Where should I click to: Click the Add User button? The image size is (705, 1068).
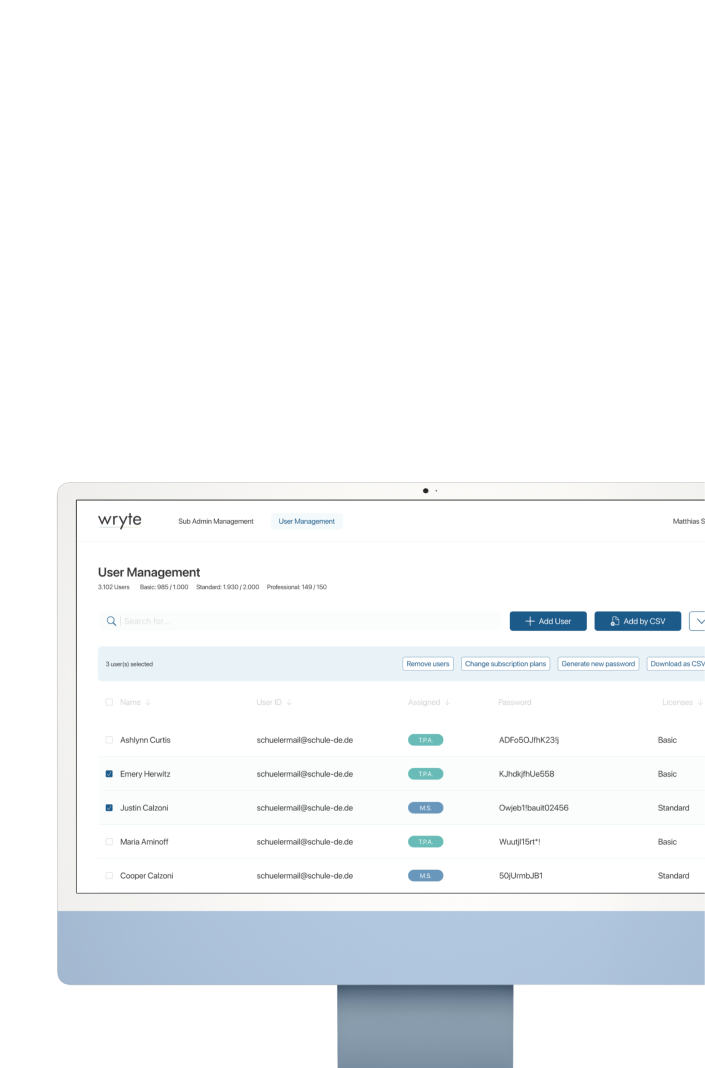click(548, 621)
